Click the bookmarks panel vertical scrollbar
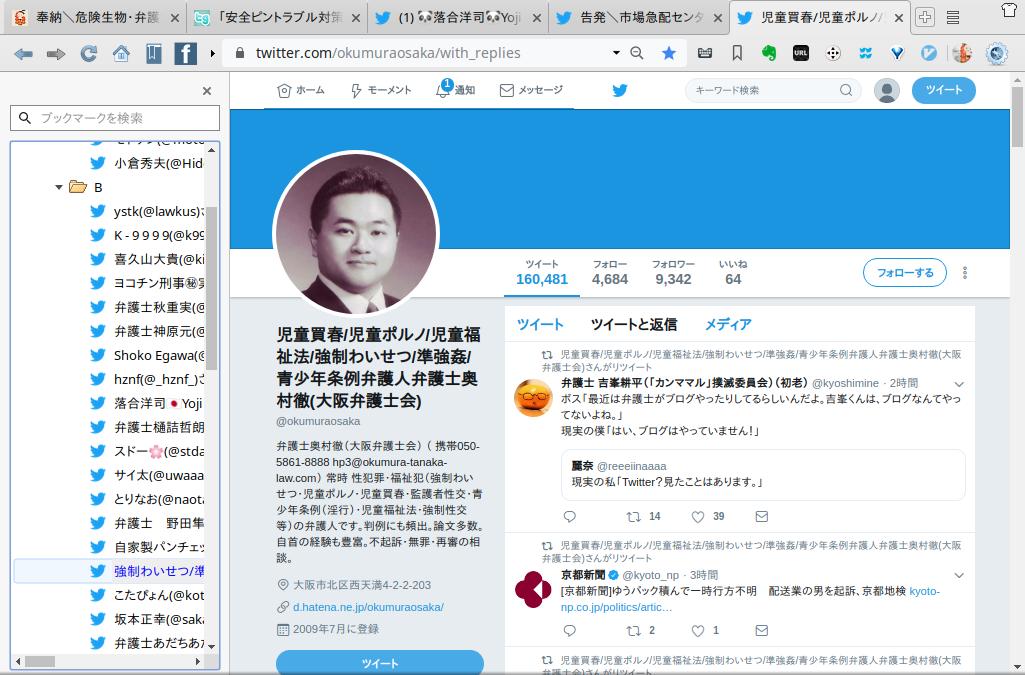Viewport: 1025px width, 675px height. coord(211,288)
